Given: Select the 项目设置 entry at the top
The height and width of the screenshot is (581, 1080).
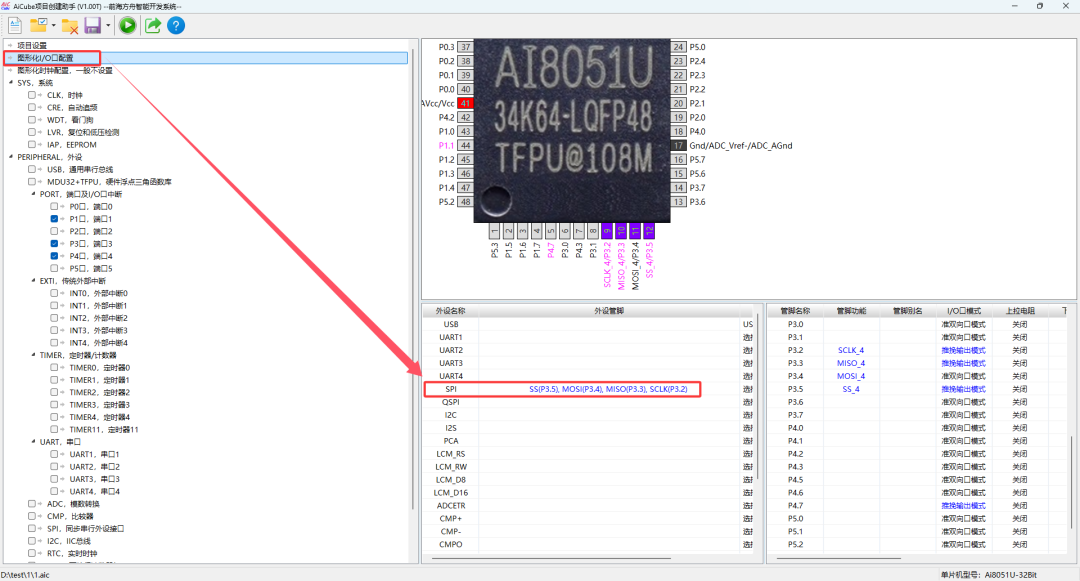Looking at the screenshot, I should (43, 45).
